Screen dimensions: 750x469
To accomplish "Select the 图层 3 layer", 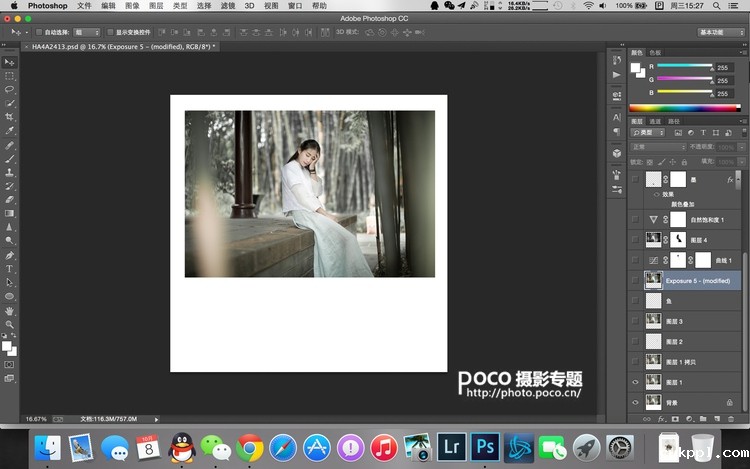I will pyautogui.click(x=690, y=321).
